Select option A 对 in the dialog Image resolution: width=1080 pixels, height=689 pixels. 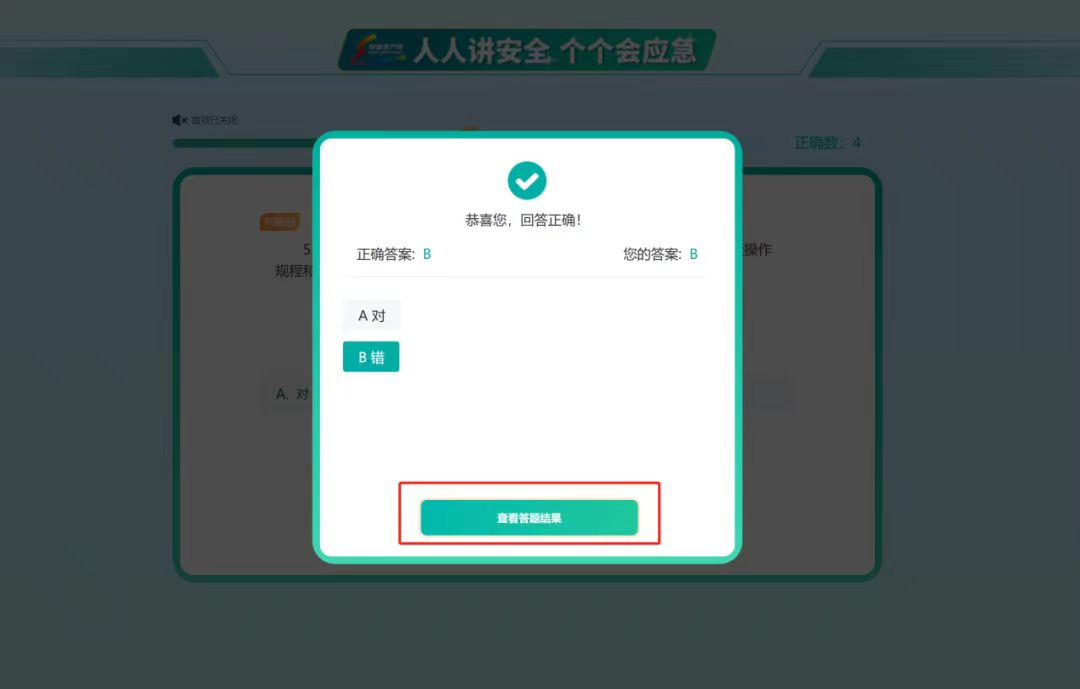coord(371,316)
